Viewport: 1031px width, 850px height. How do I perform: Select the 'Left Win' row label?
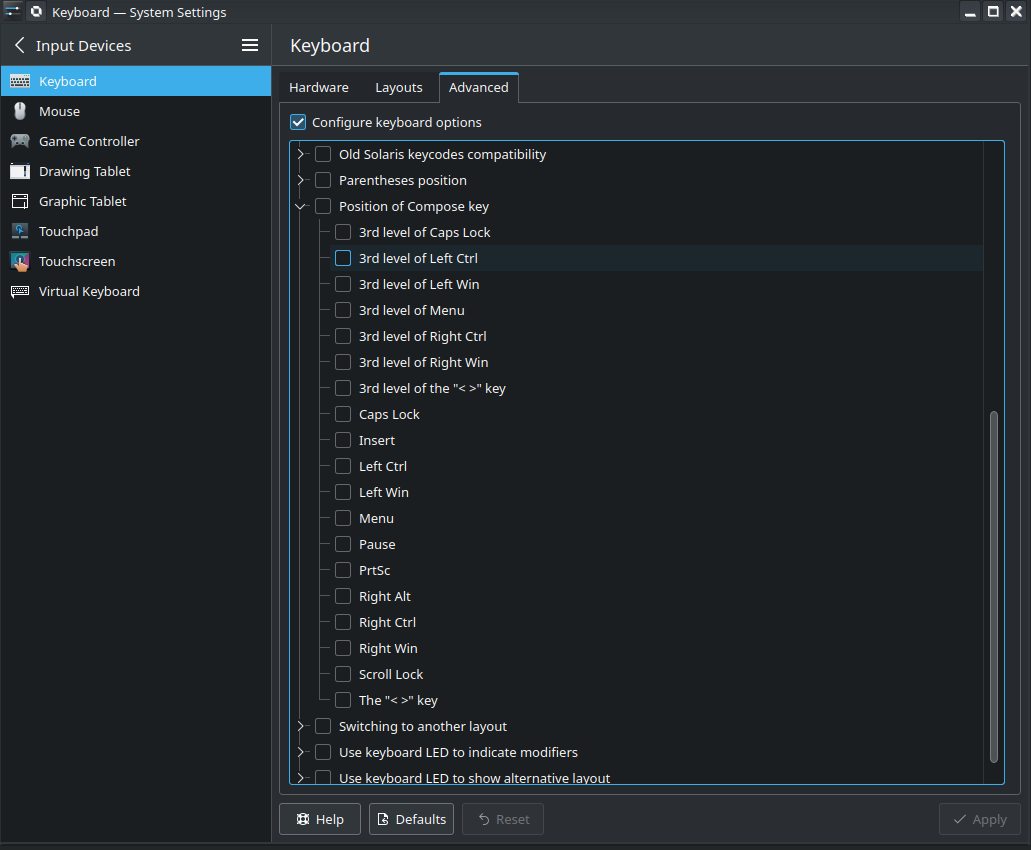(383, 492)
